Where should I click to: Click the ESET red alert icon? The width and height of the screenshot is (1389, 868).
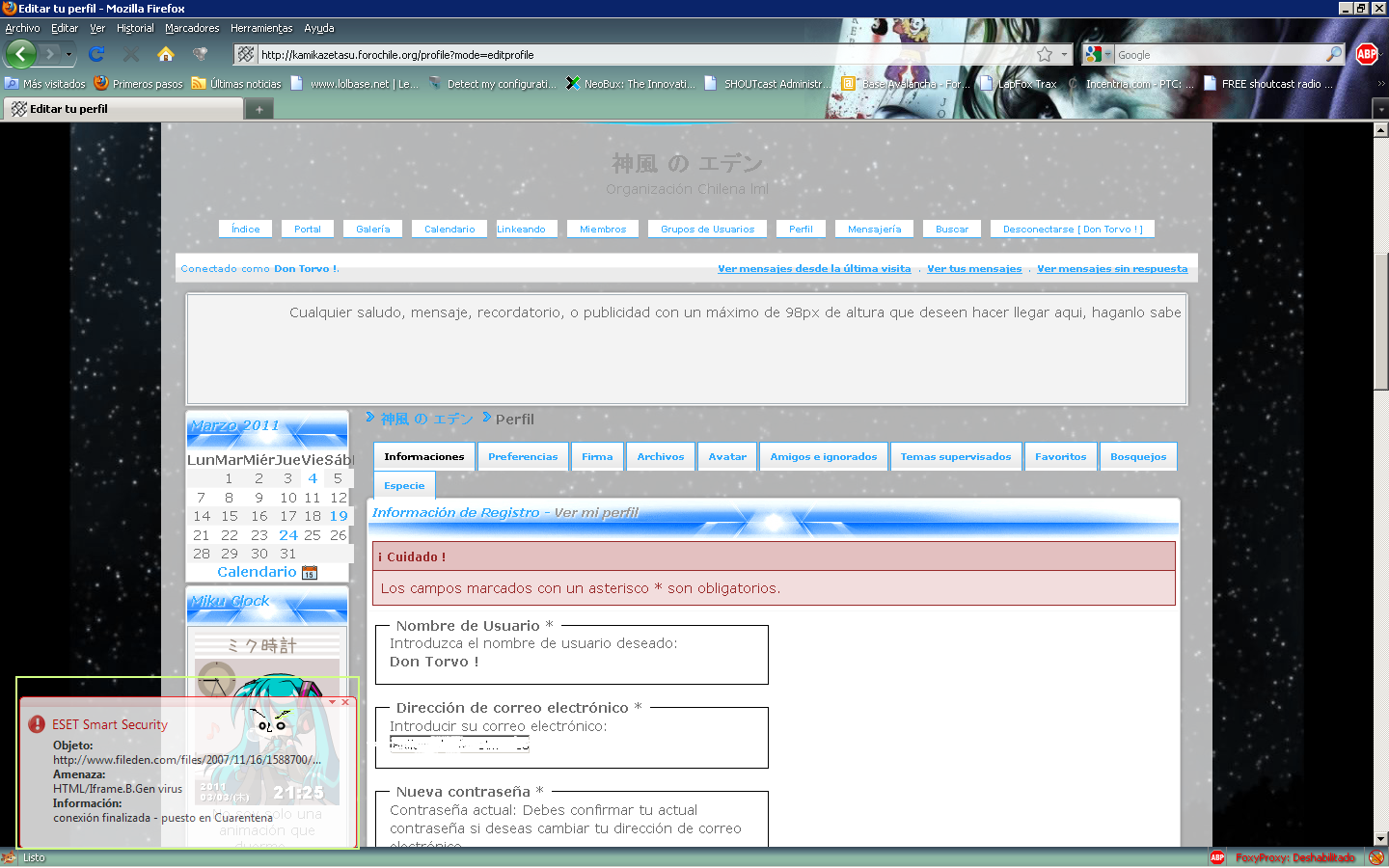37,724
